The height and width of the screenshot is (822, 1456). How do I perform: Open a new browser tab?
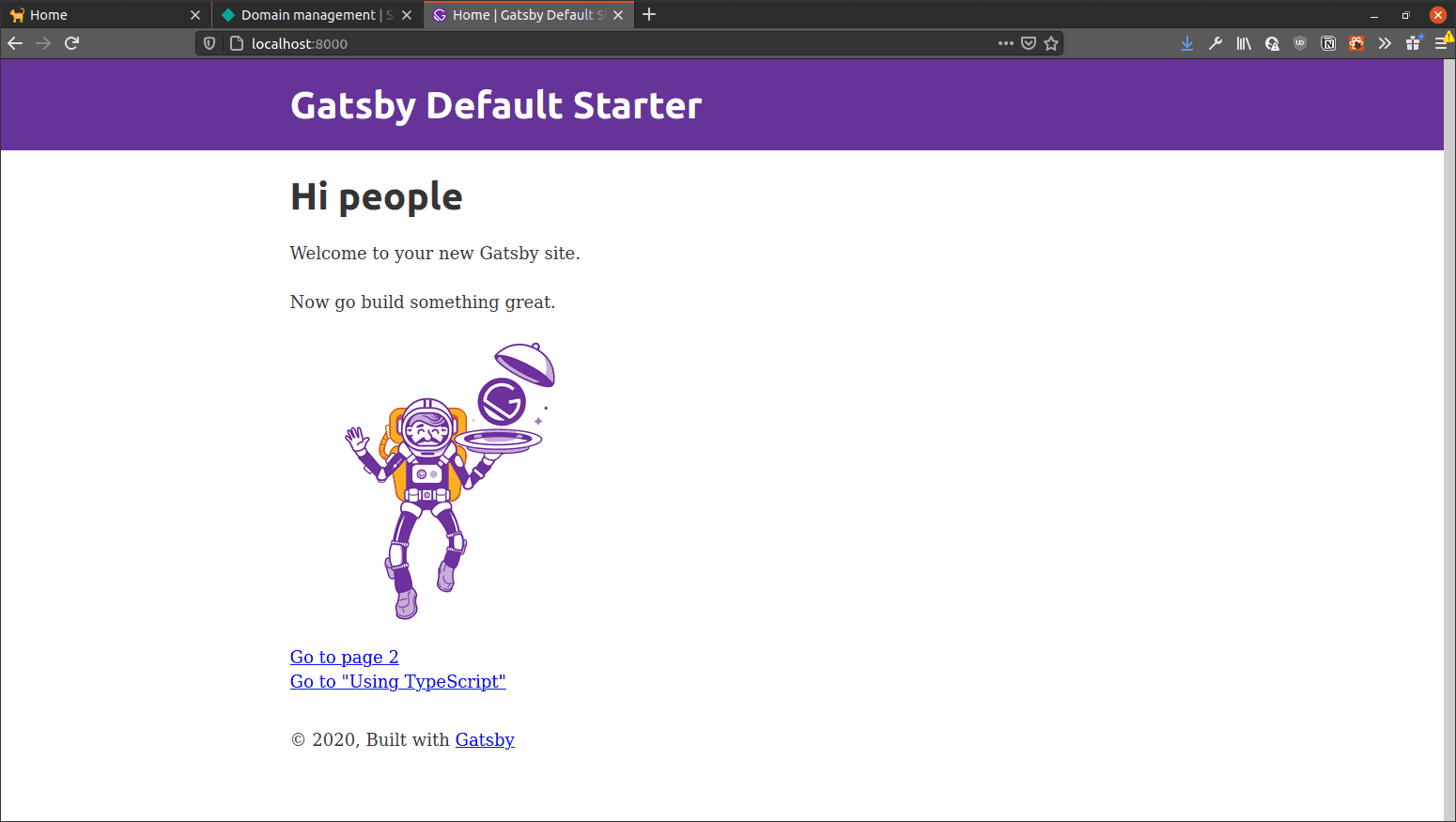tap(649, 14)
